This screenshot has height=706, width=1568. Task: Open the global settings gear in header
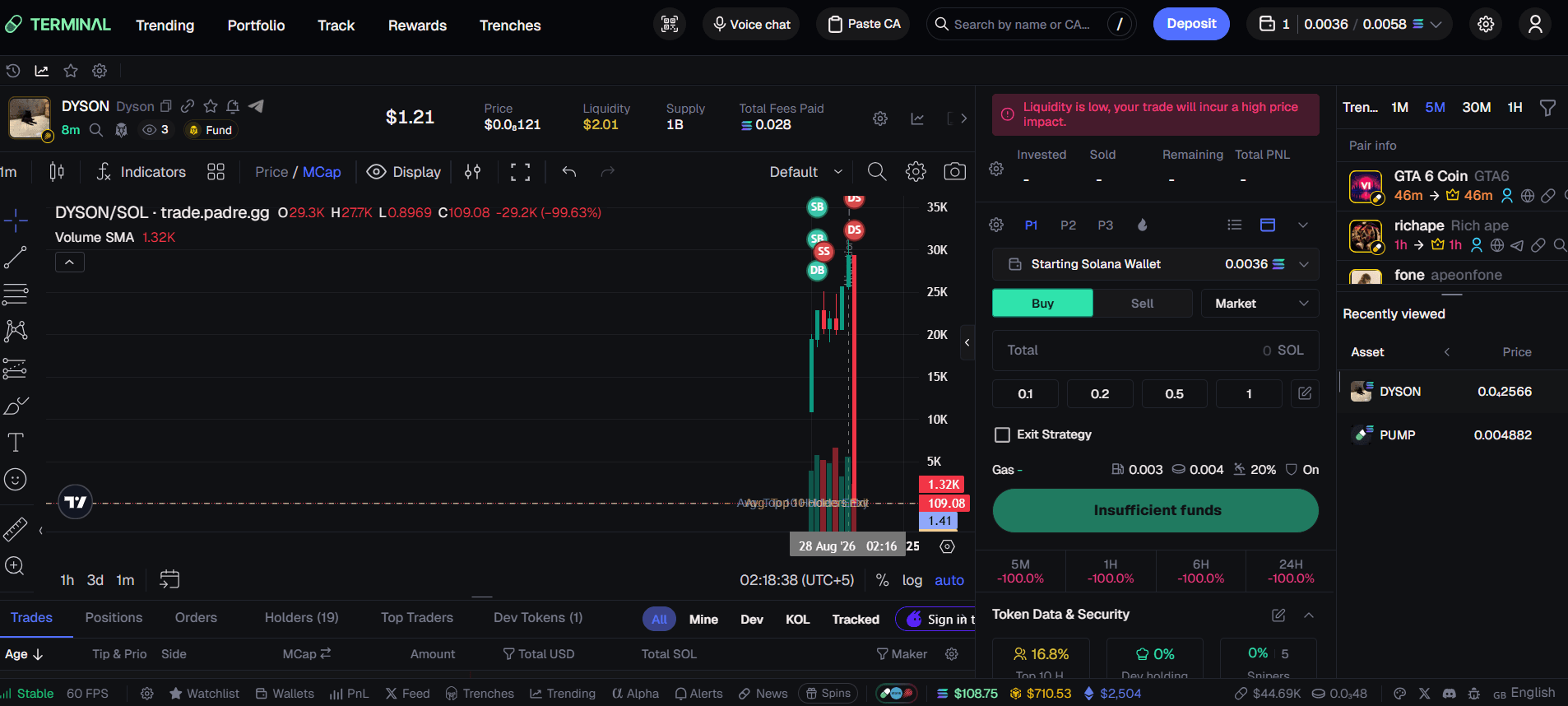(1486, 24)
